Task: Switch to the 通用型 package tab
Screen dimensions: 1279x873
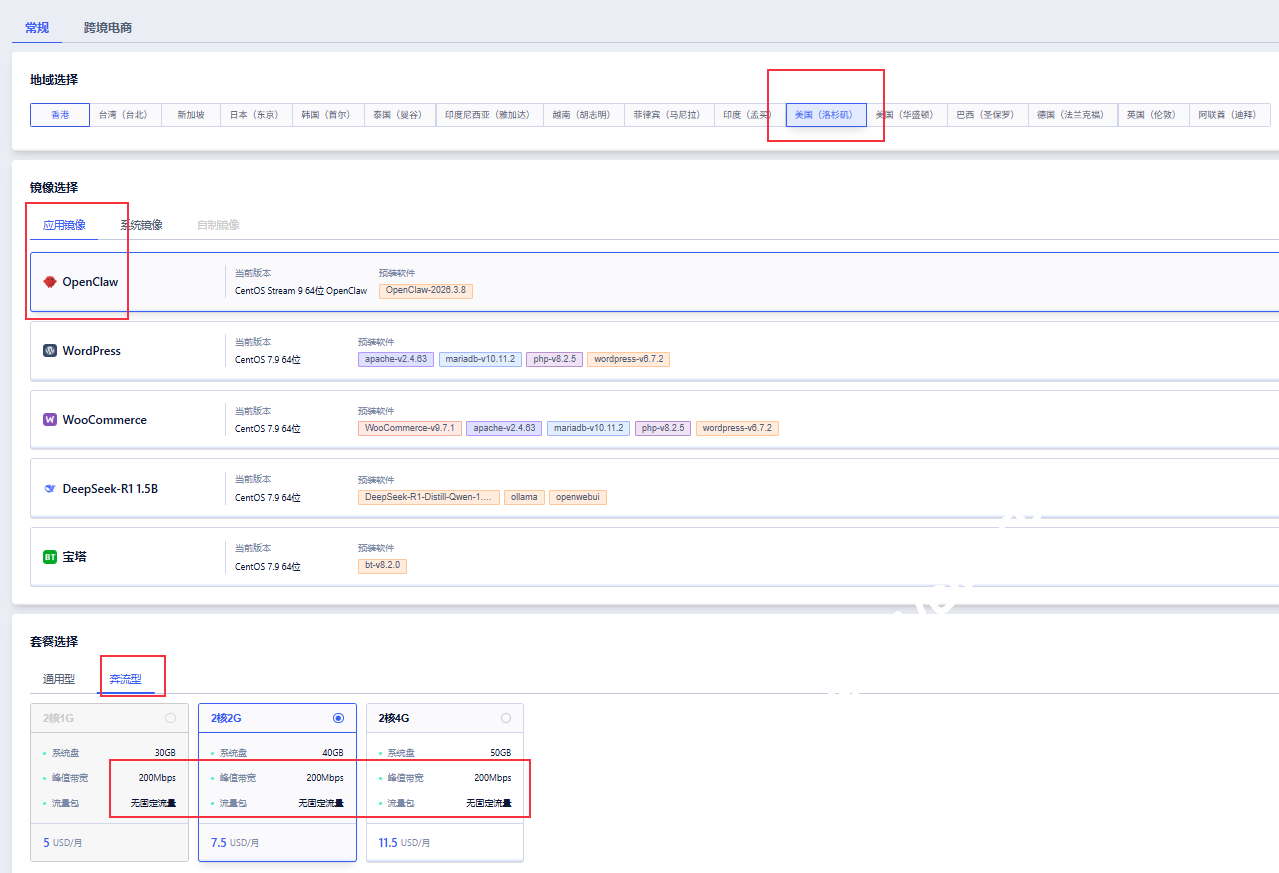Action: point(59,679)
